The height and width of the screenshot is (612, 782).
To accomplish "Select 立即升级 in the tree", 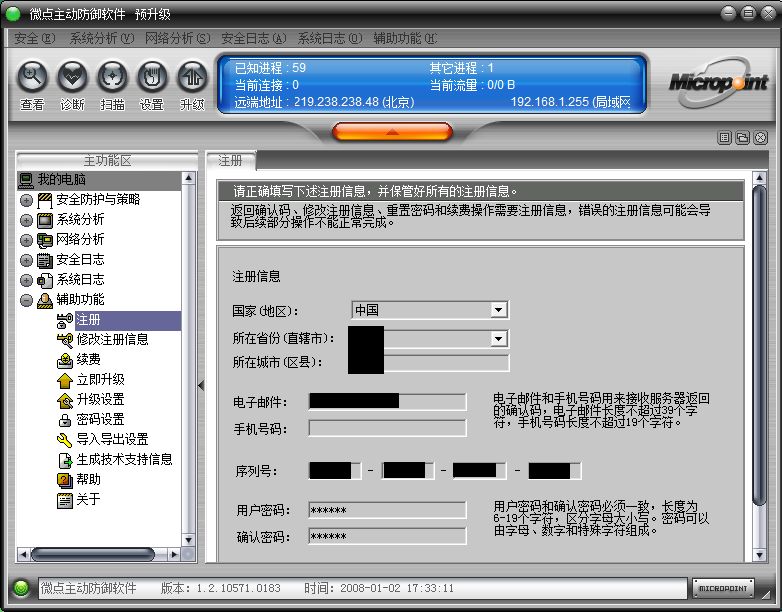I will 100,380.
